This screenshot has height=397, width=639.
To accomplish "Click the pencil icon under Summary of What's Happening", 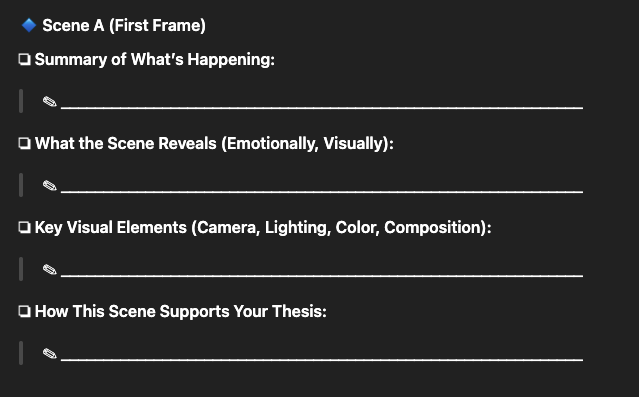I will [50, 101].
